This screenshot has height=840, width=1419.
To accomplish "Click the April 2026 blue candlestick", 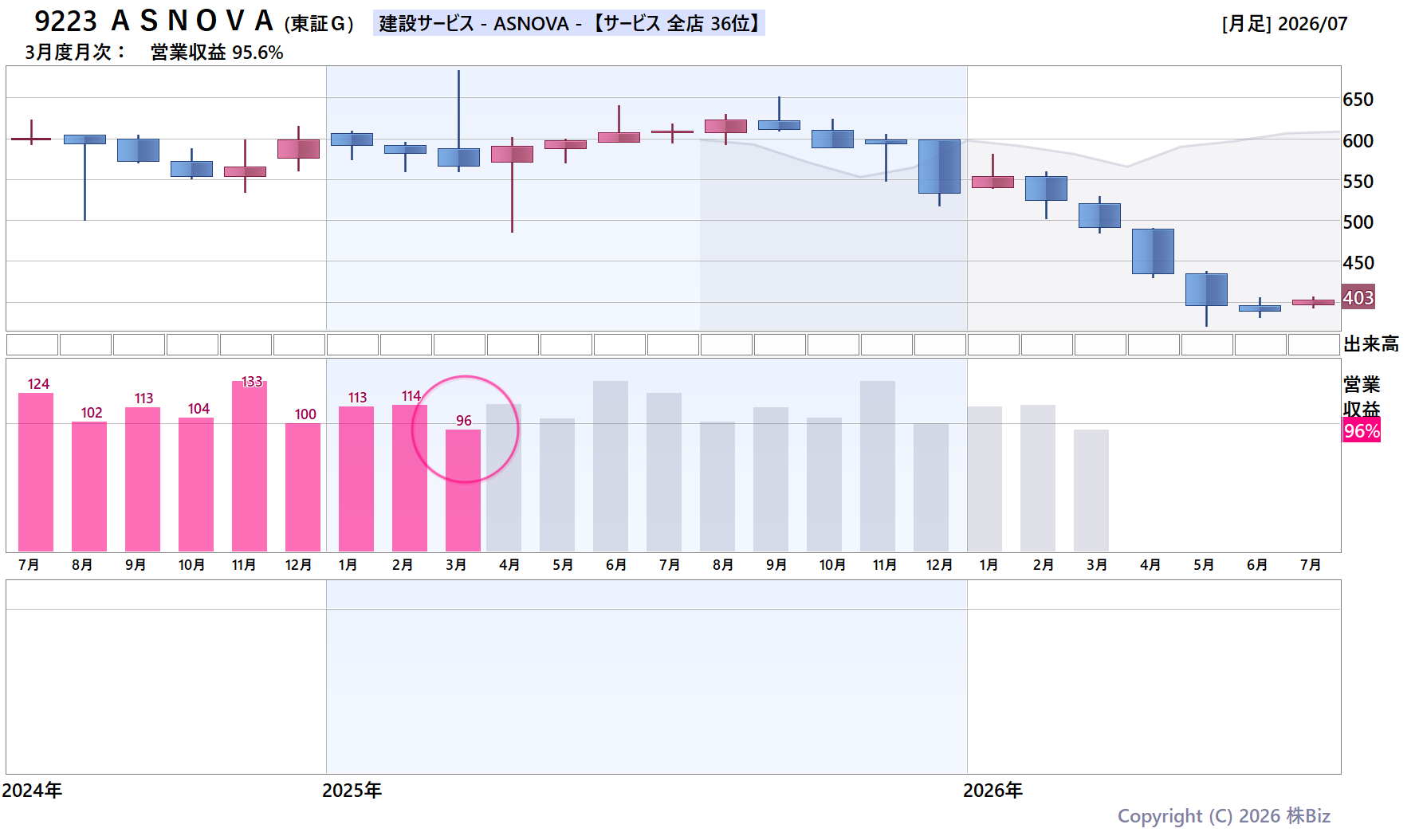I will [1153, 251].
